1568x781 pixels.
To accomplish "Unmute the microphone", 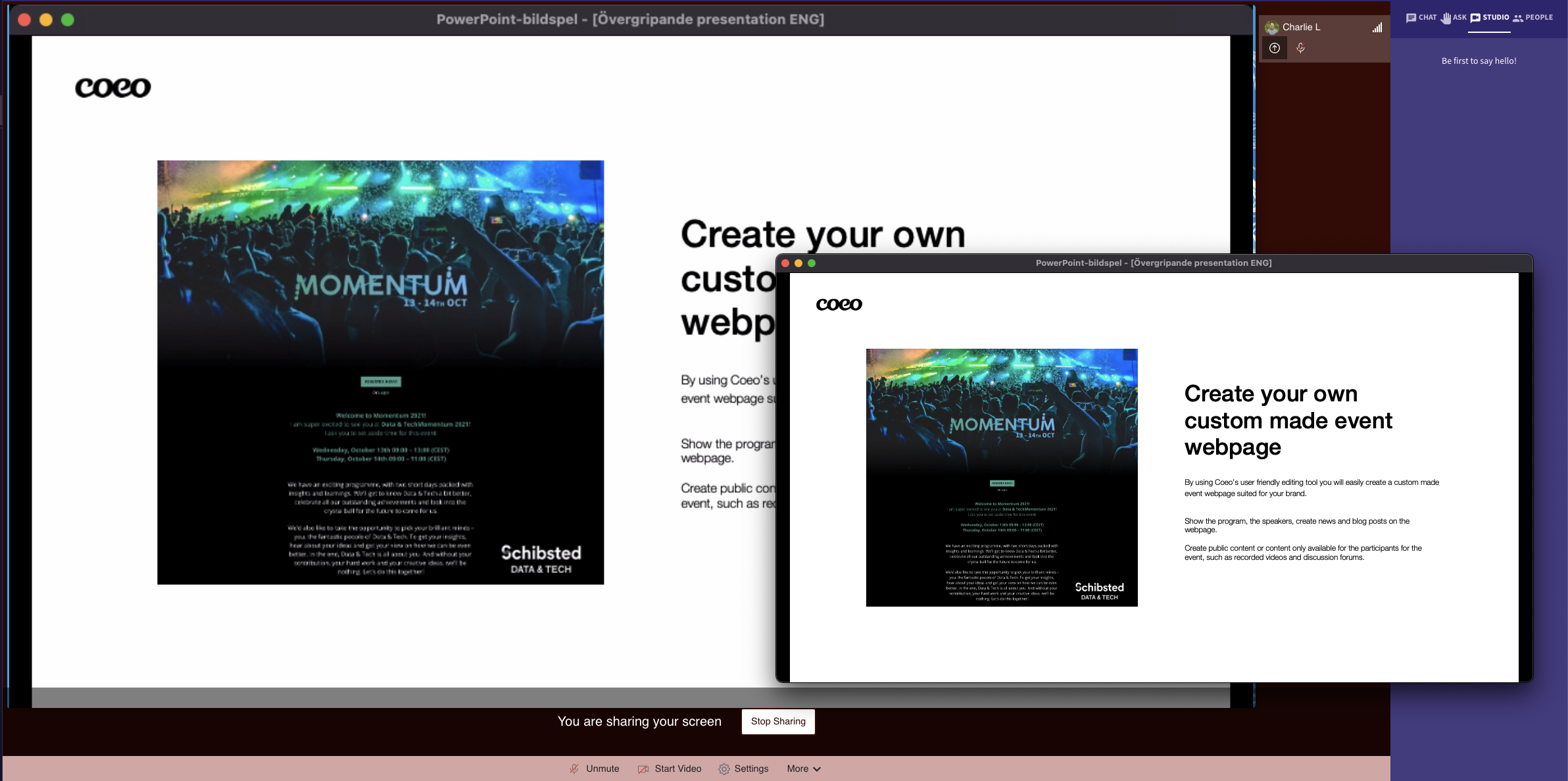I will [602, 768].
